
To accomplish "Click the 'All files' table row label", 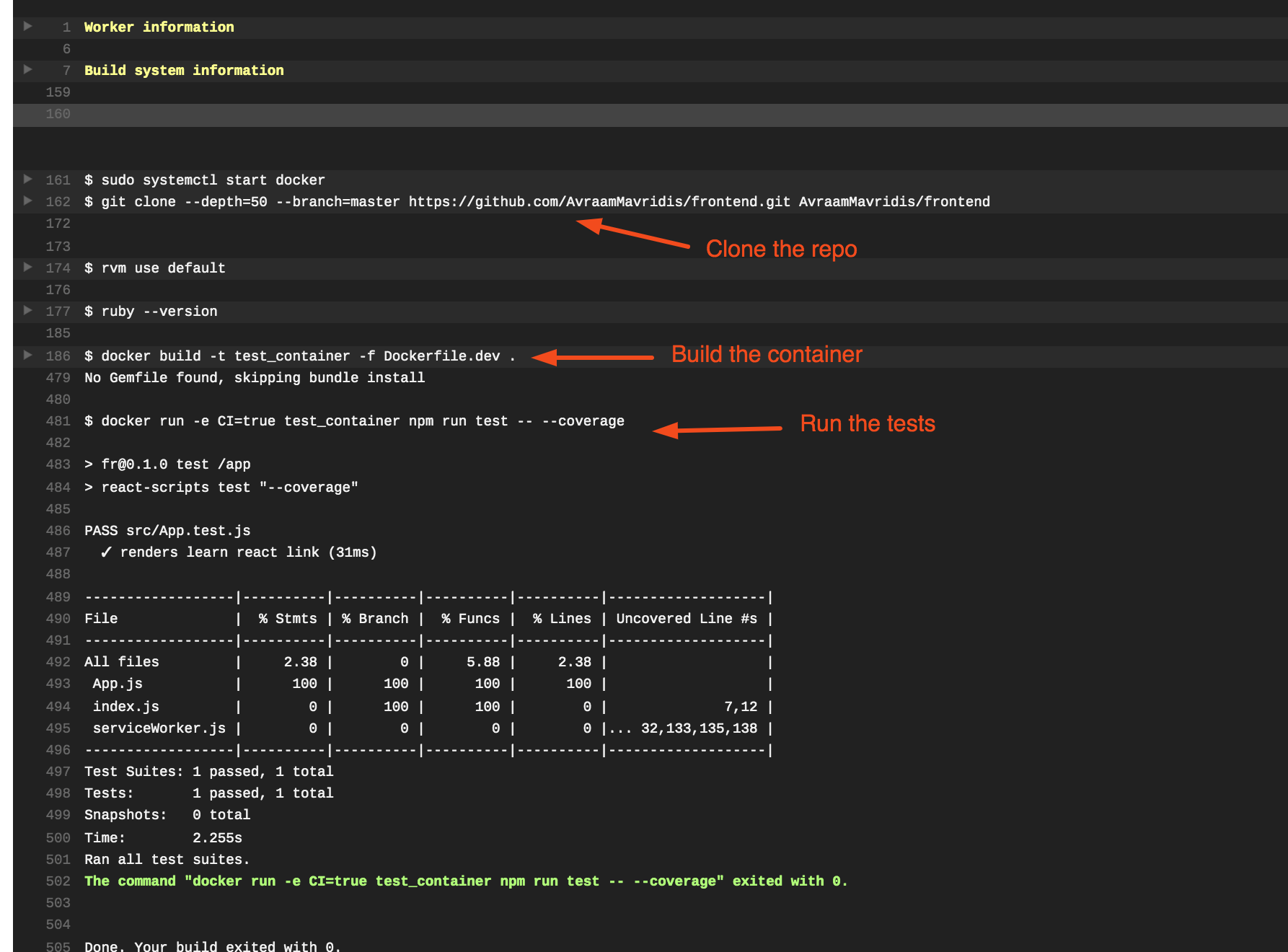I will click(x=122, y=662).
